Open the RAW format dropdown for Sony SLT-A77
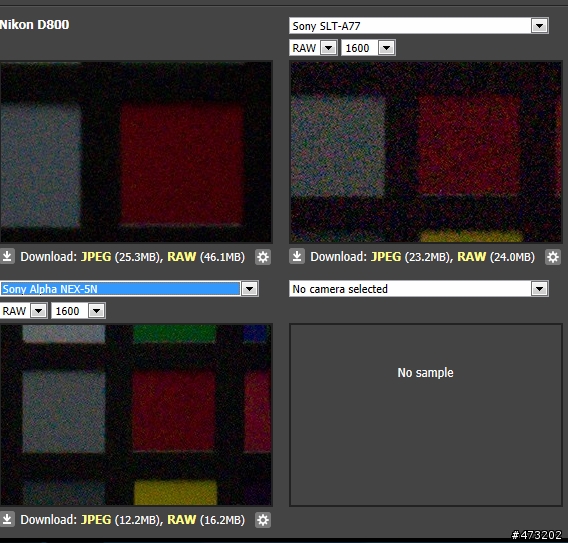The image size is (568, 543). point(313,48)
